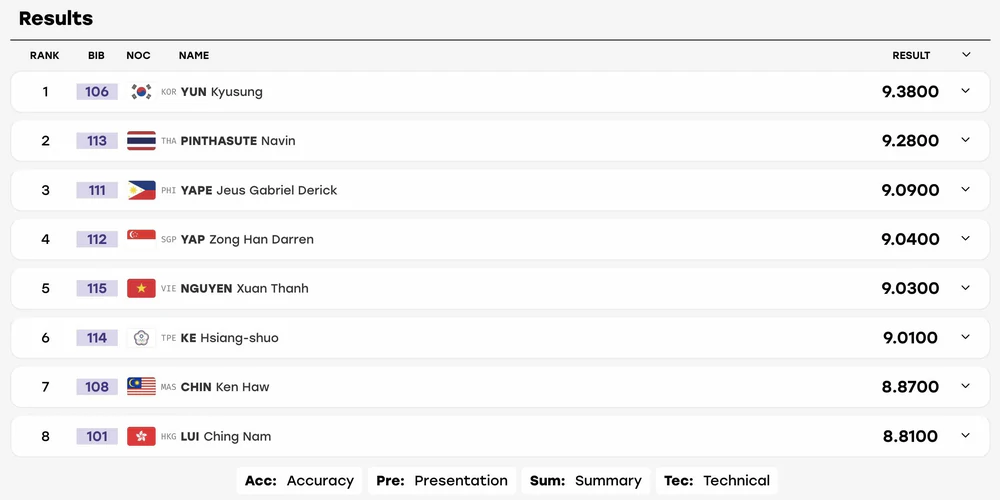Select the Acc: Accuracy legend chip
This screenshot has height=500, width=1000.
[299, 481]
